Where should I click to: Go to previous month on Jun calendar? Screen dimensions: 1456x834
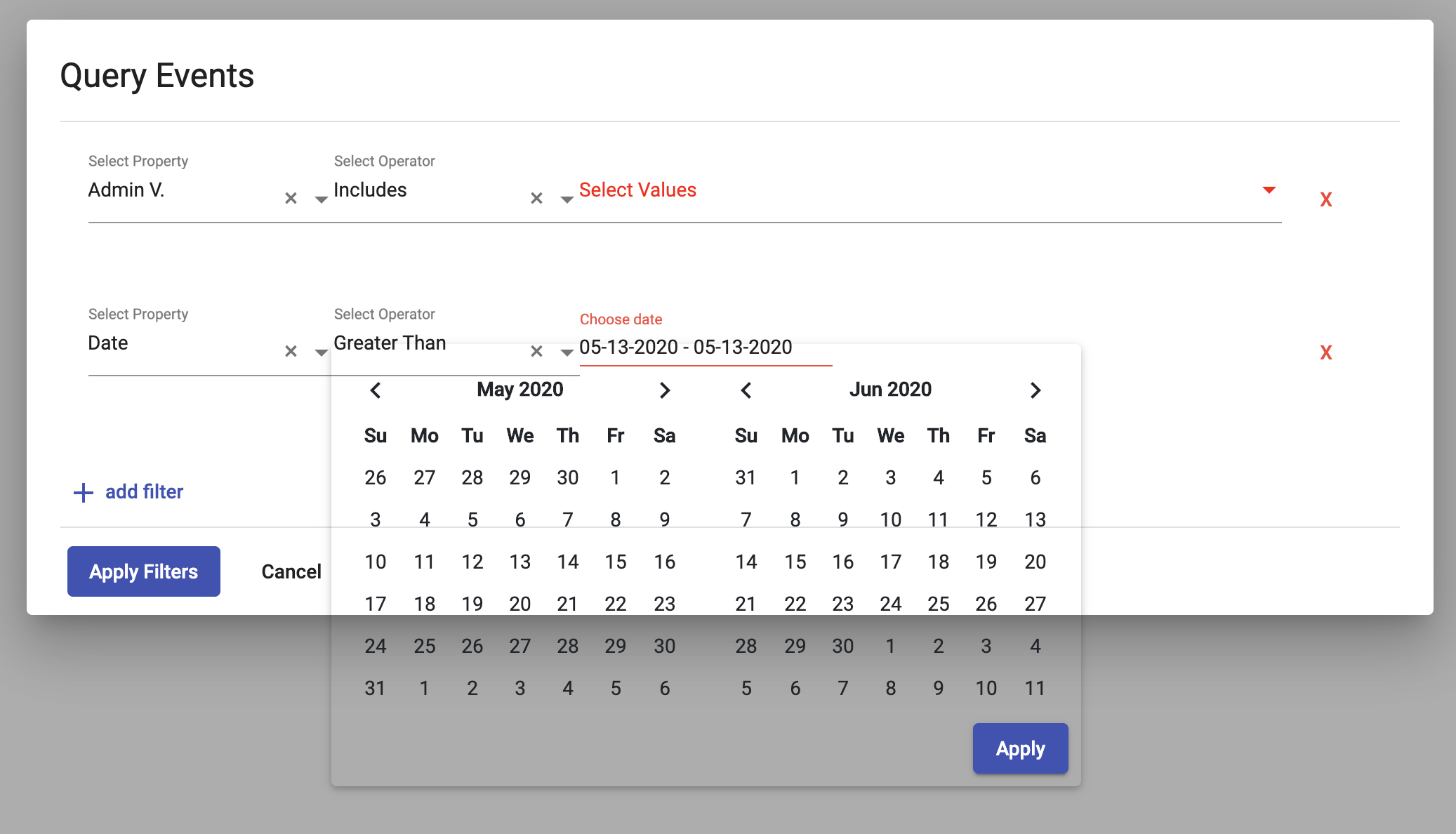tap(746, 390)
